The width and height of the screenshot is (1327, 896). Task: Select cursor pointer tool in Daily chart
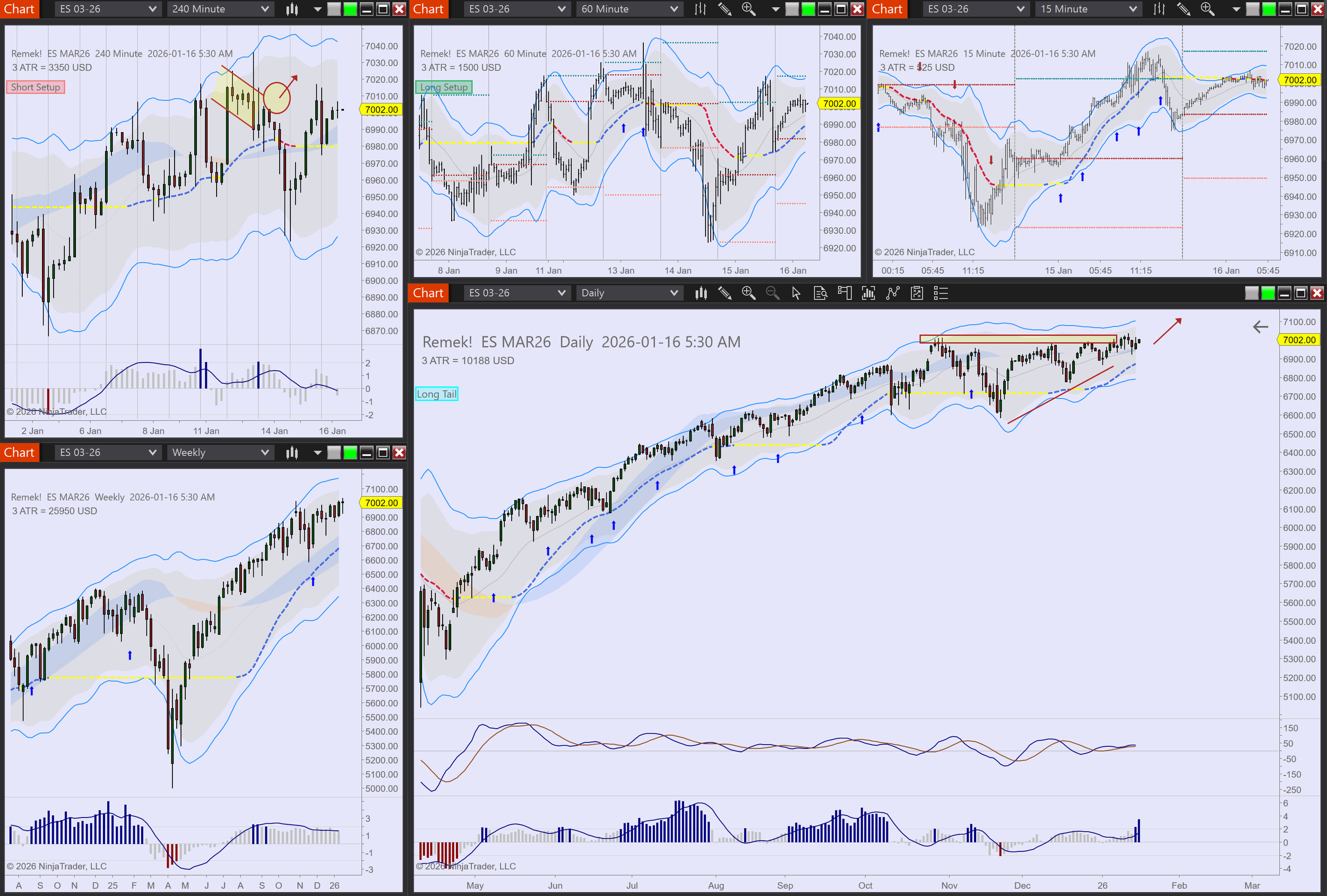click(796, 293)
